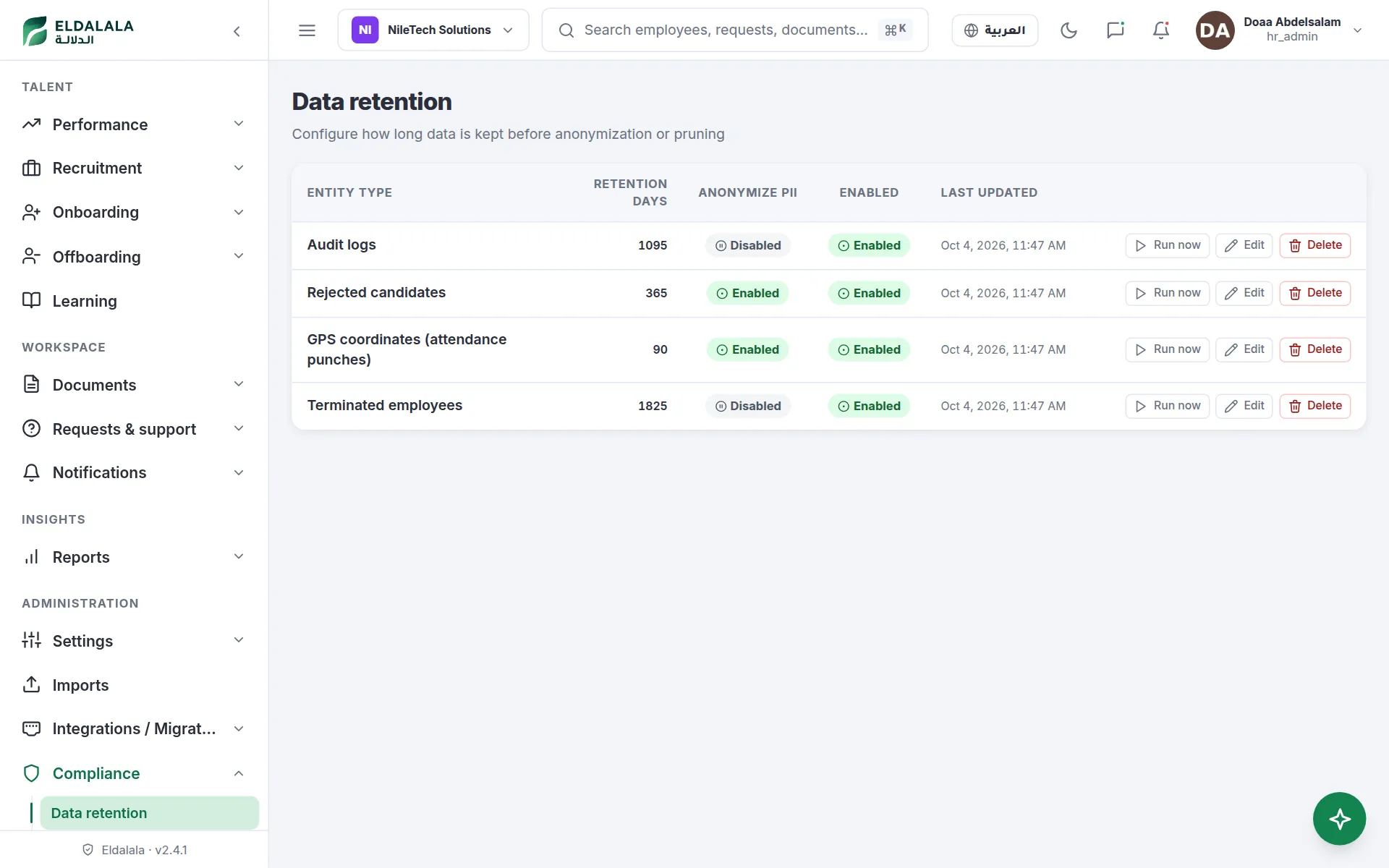
Task: Toggle Anonymize PII badge for Terminated employees
Action: pos(748,406)
